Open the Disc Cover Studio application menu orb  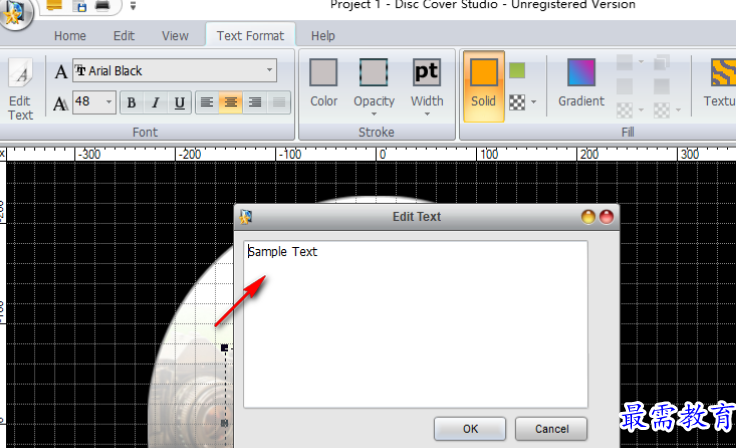16,12
